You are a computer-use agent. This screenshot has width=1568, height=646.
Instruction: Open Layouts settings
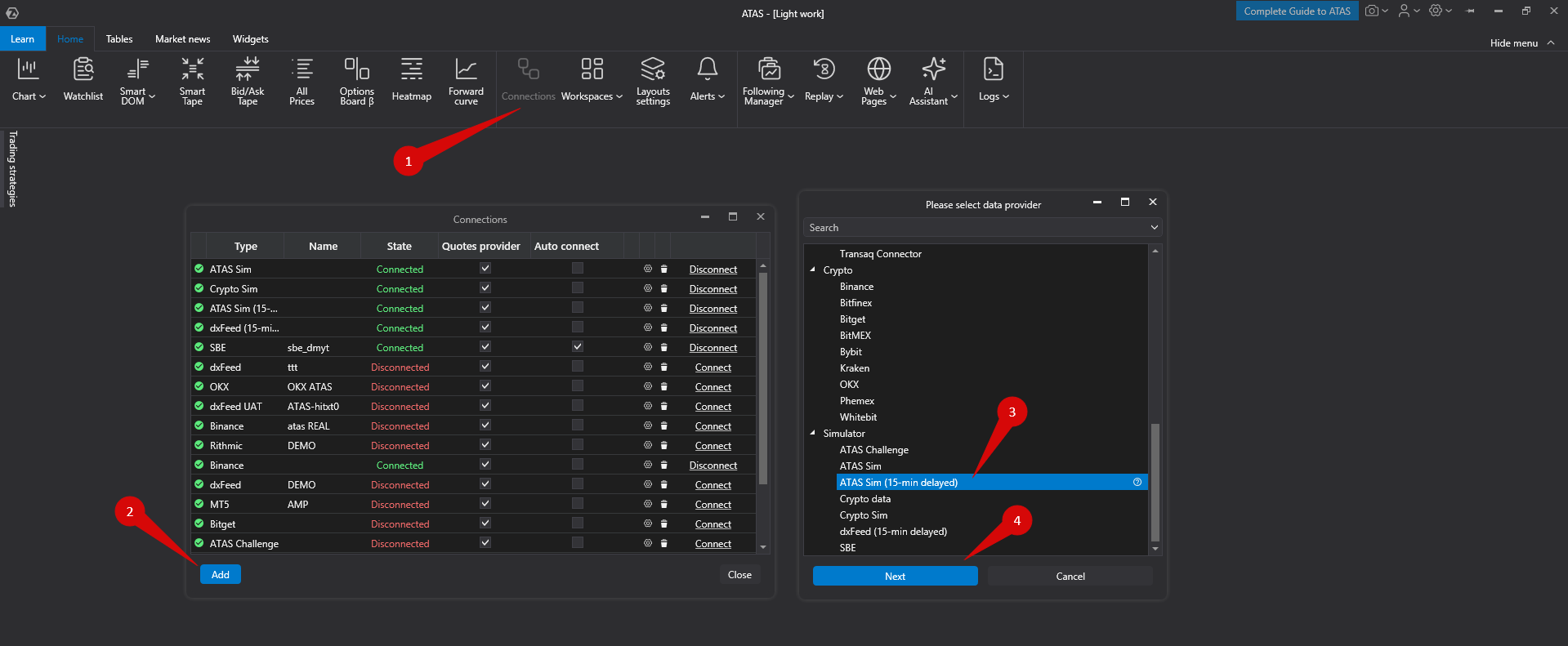[x=653, y=81]
